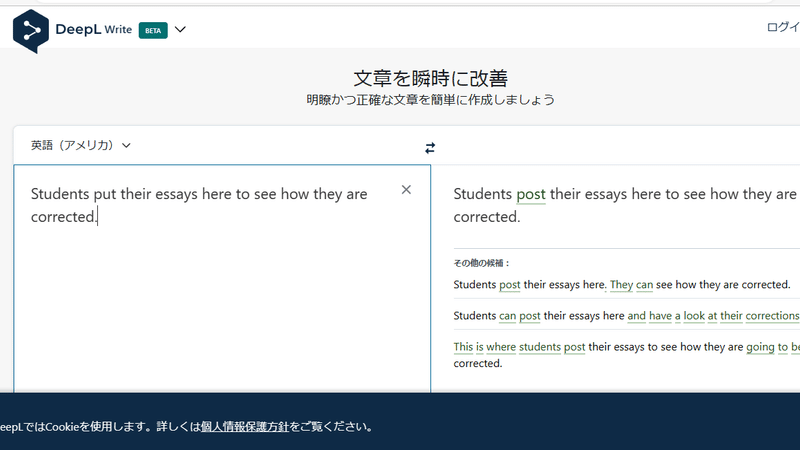Open the 英語（アメリカ）language dropdown

(81, 145)
